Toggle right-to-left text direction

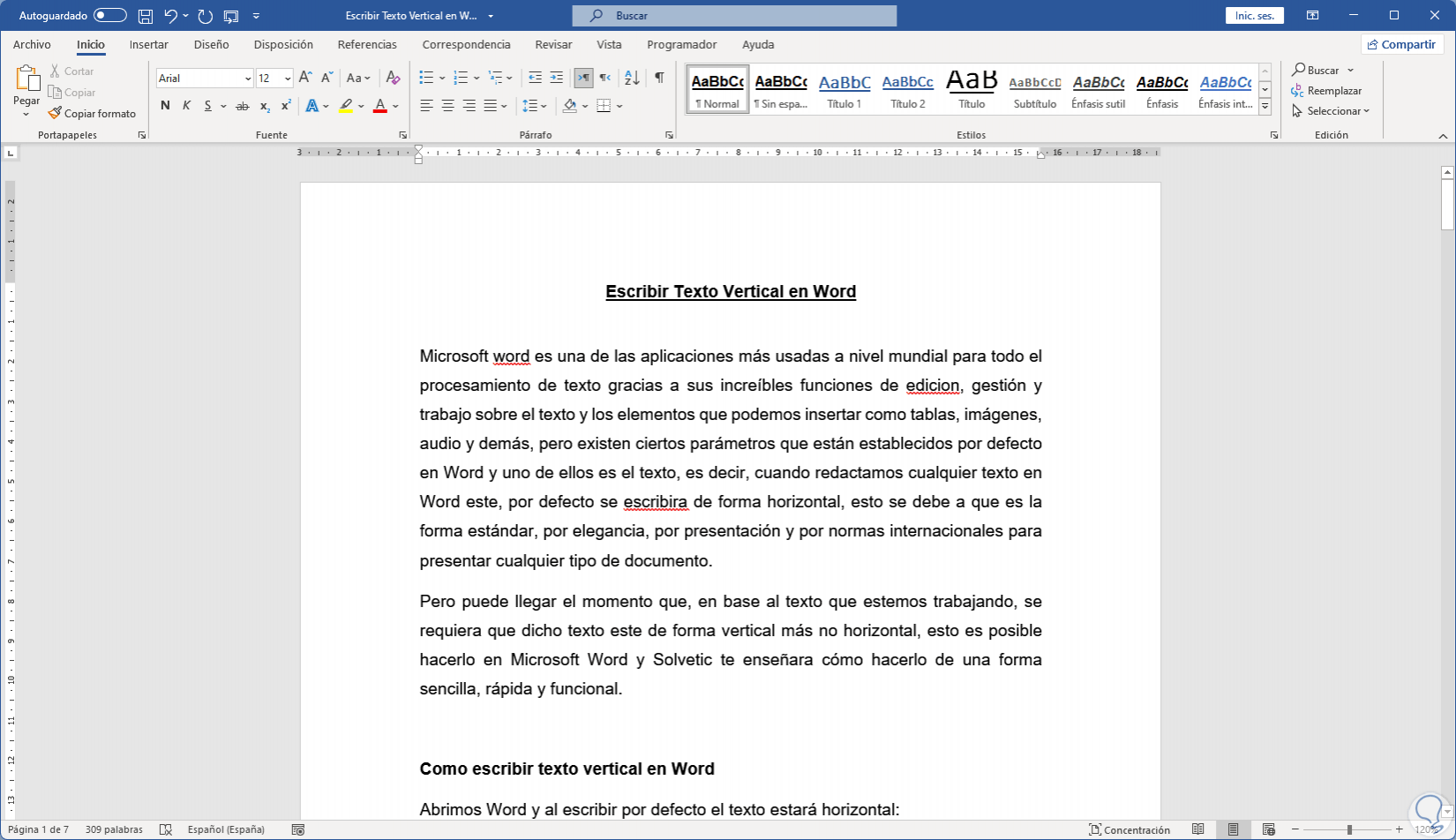coord(604,78)
